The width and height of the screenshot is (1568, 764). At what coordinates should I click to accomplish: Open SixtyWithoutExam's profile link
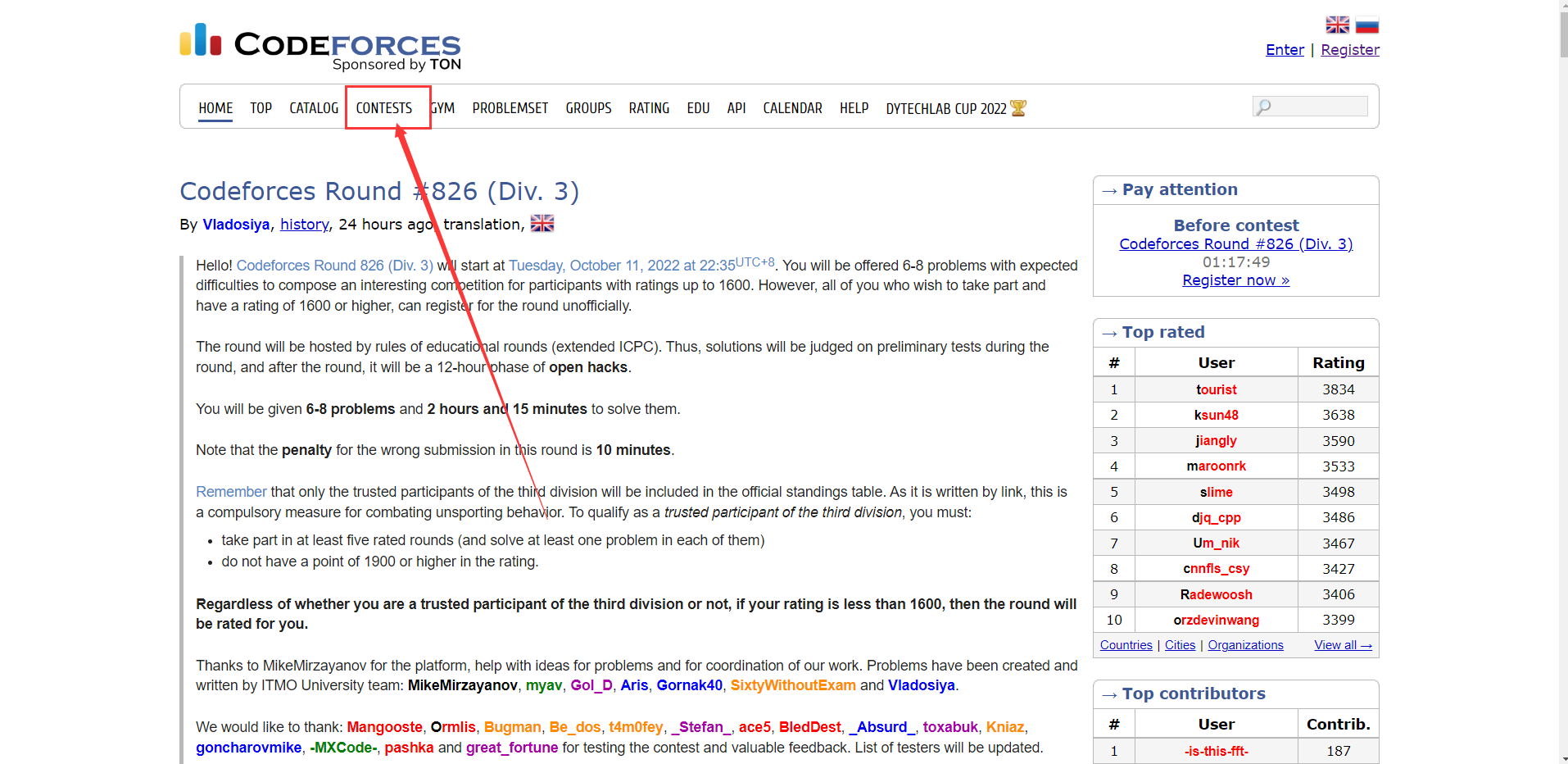793,685
